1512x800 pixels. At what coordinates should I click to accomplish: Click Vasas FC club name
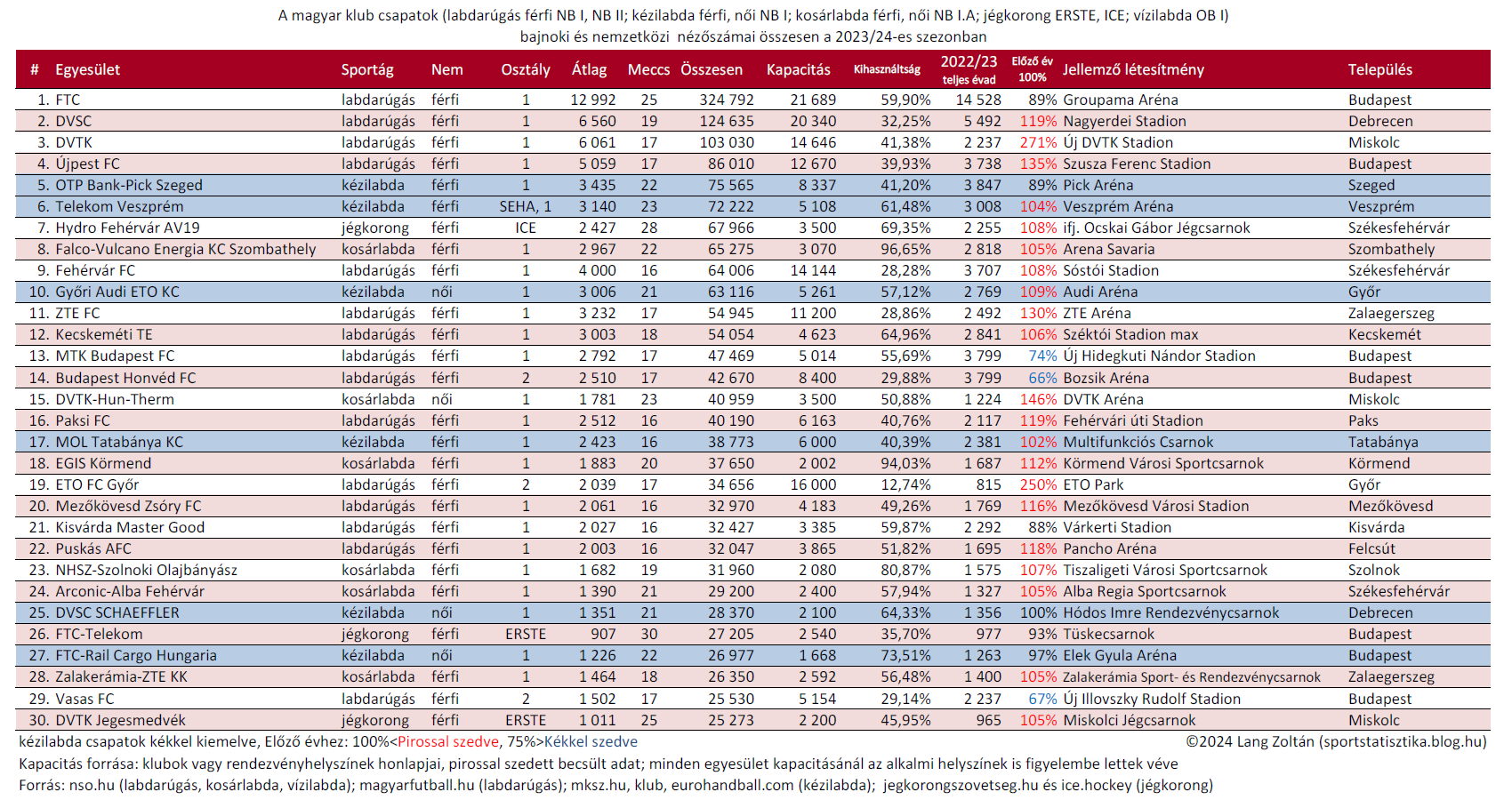(84, 699)
